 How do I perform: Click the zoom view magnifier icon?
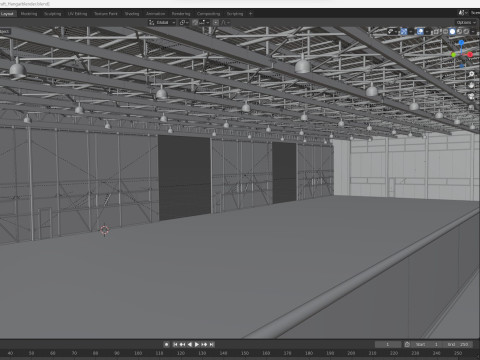coord(471,74)
